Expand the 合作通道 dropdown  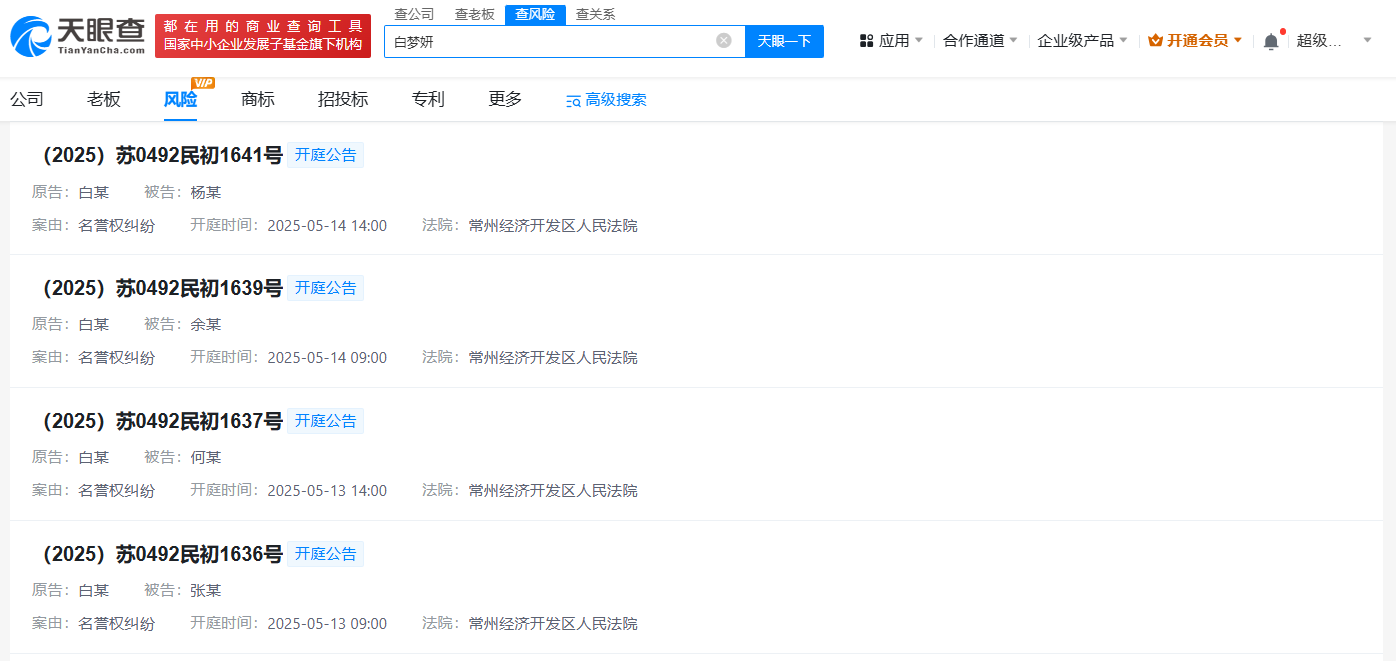pos(1013,41)
